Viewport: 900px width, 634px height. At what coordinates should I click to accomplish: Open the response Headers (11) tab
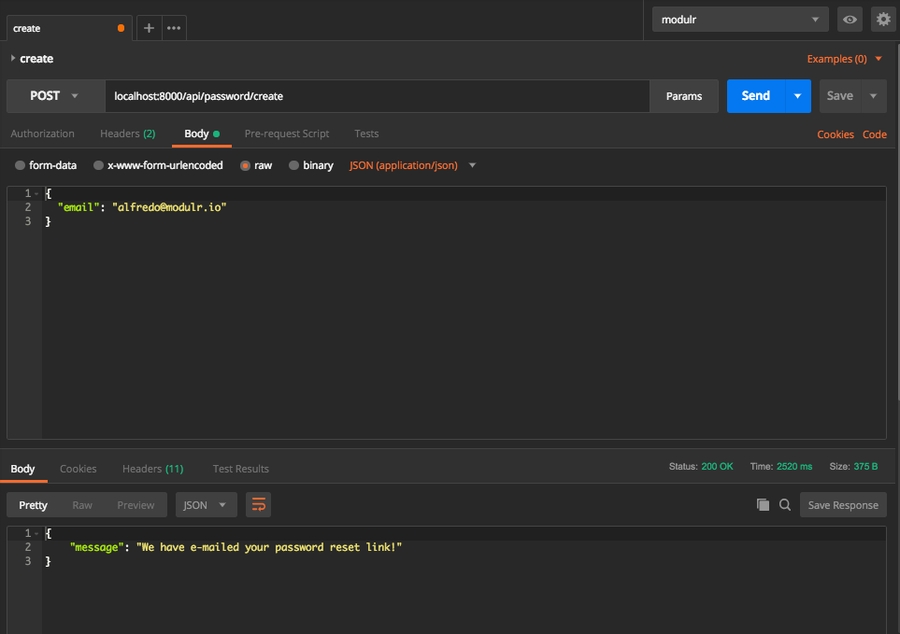pos(152,468)
